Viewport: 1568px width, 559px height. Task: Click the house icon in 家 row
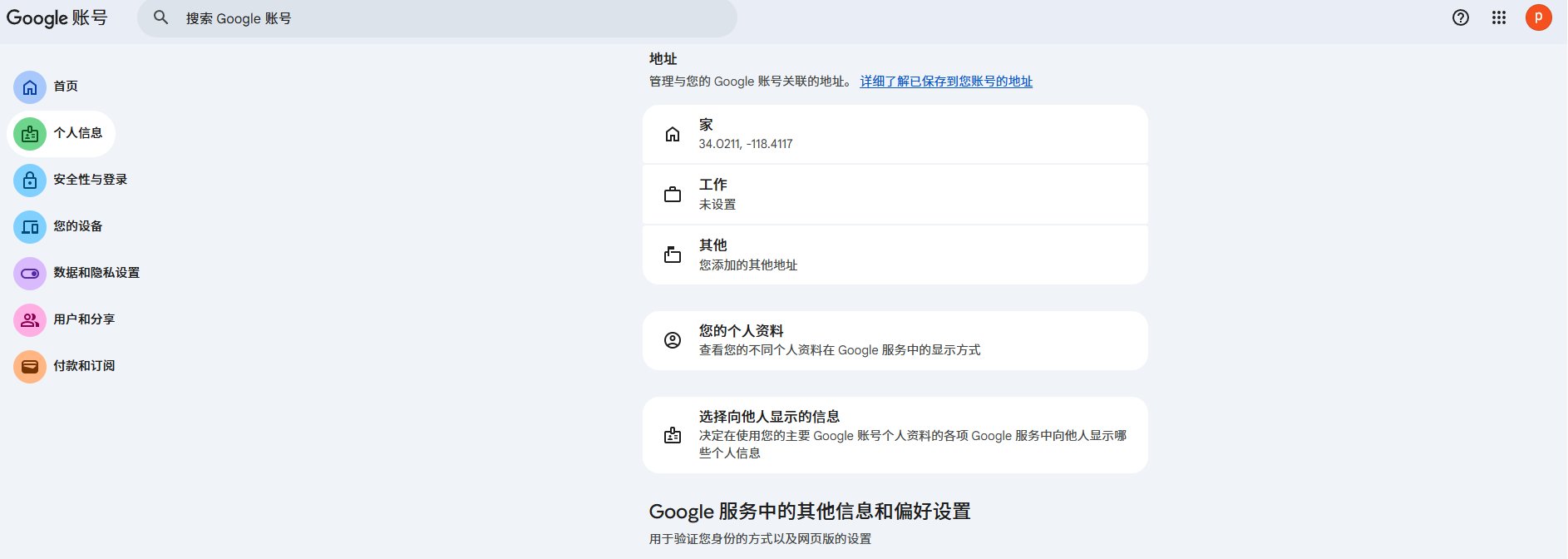(673, 134)
